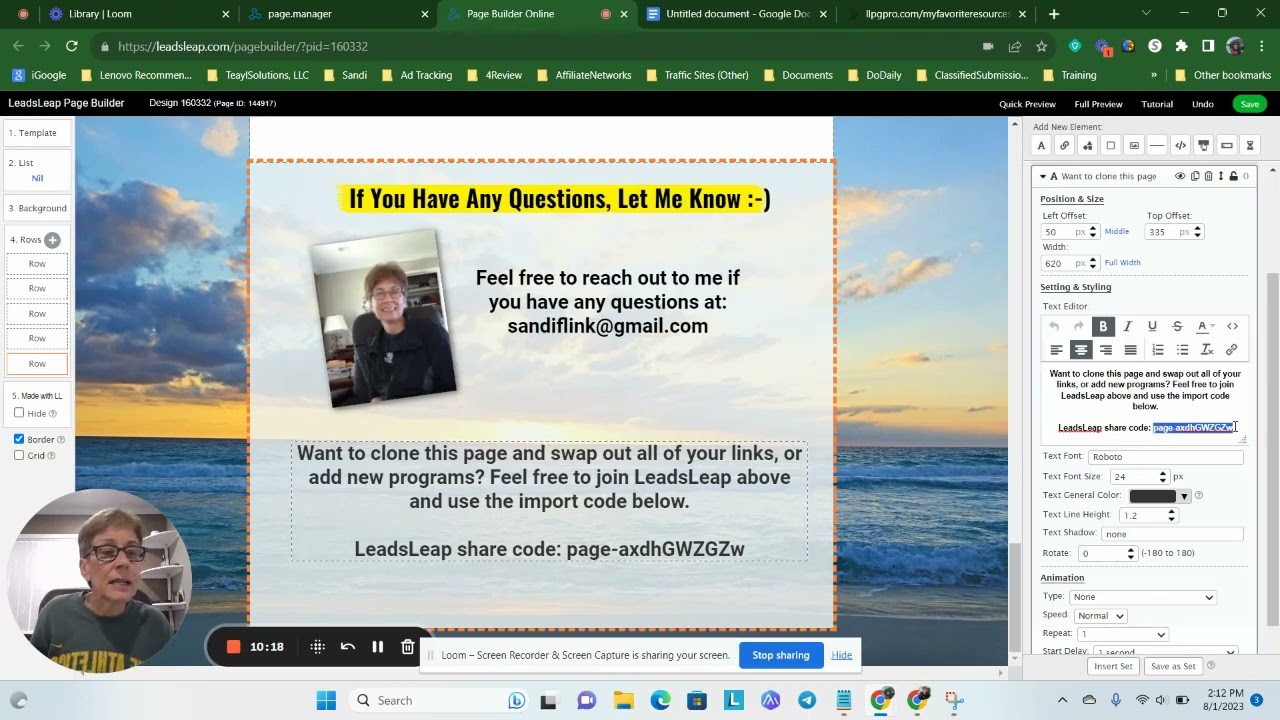Open Windows Start menu
Screen dimensions: 1280x720
[x=326, y=700]
